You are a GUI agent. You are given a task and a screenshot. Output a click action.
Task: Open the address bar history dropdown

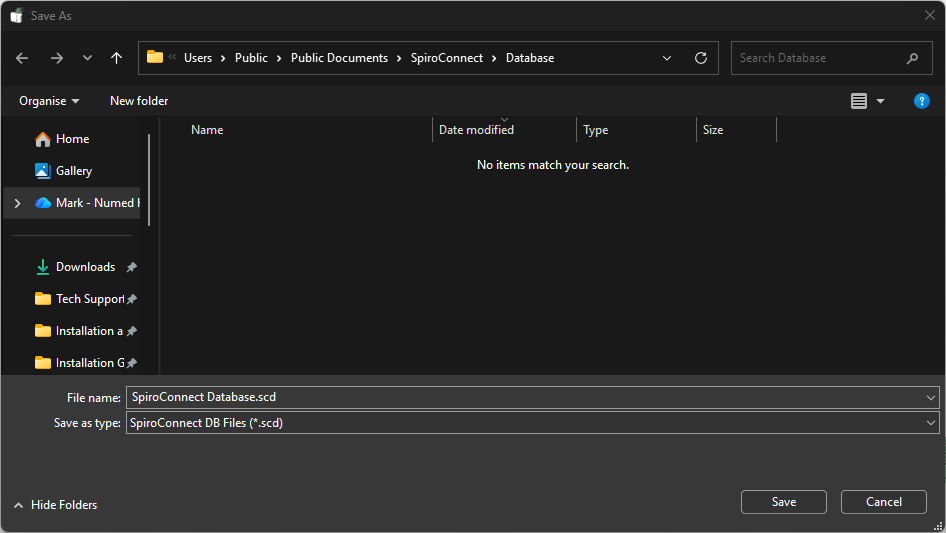coord(667,58)
